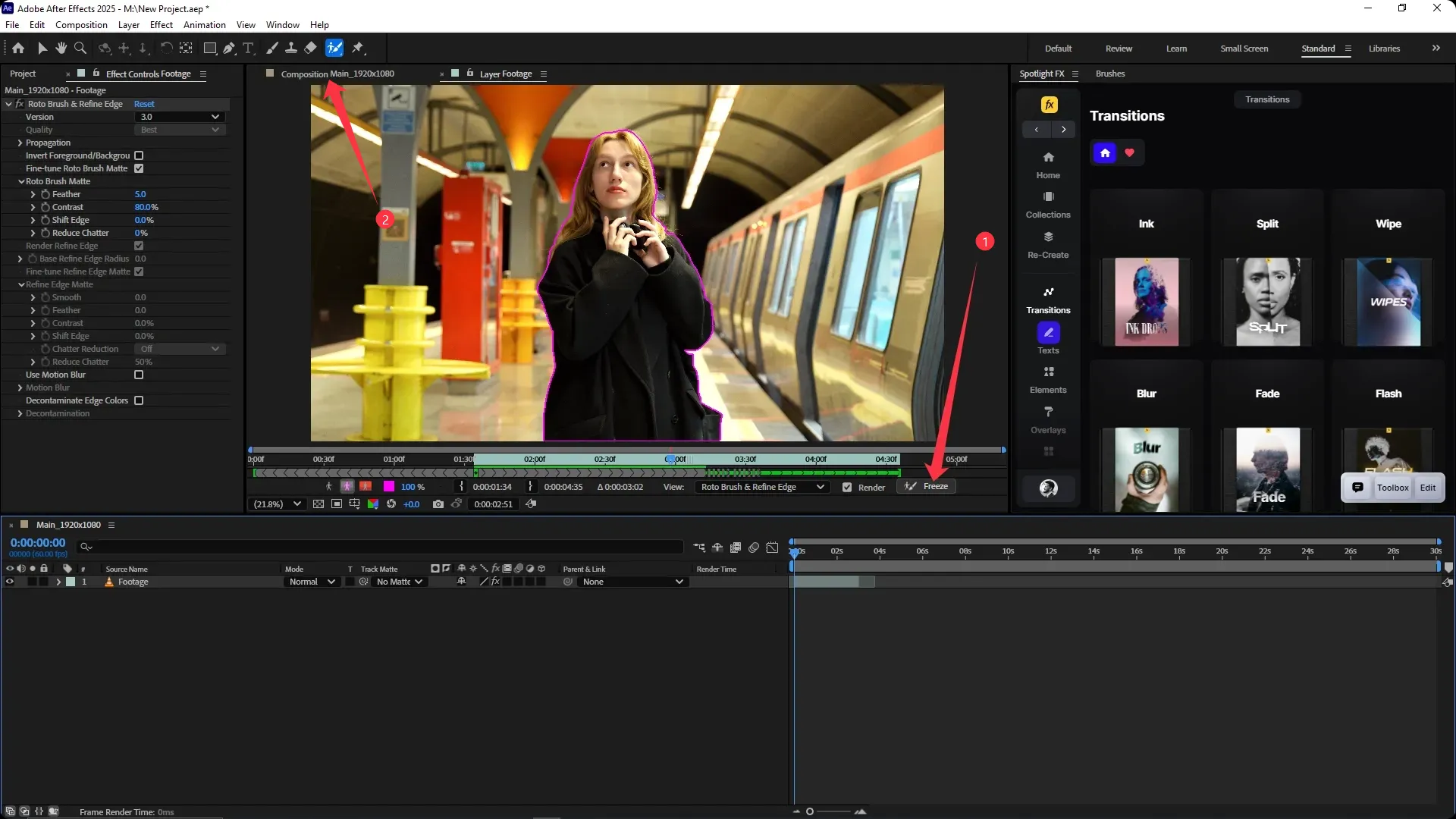Take snapshot with camera icon
1456x819 pixels.
pyautogui.click(x=438, y=504)
